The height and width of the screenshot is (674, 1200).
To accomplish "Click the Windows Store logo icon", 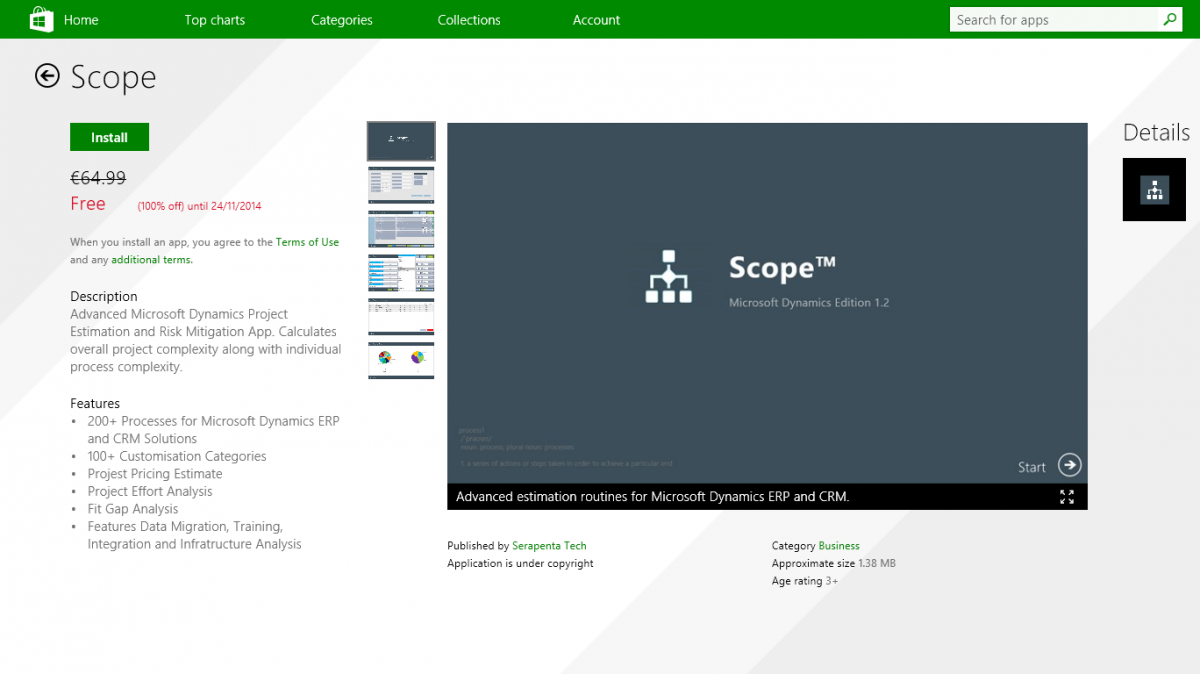I will click(x=40, y=19).
